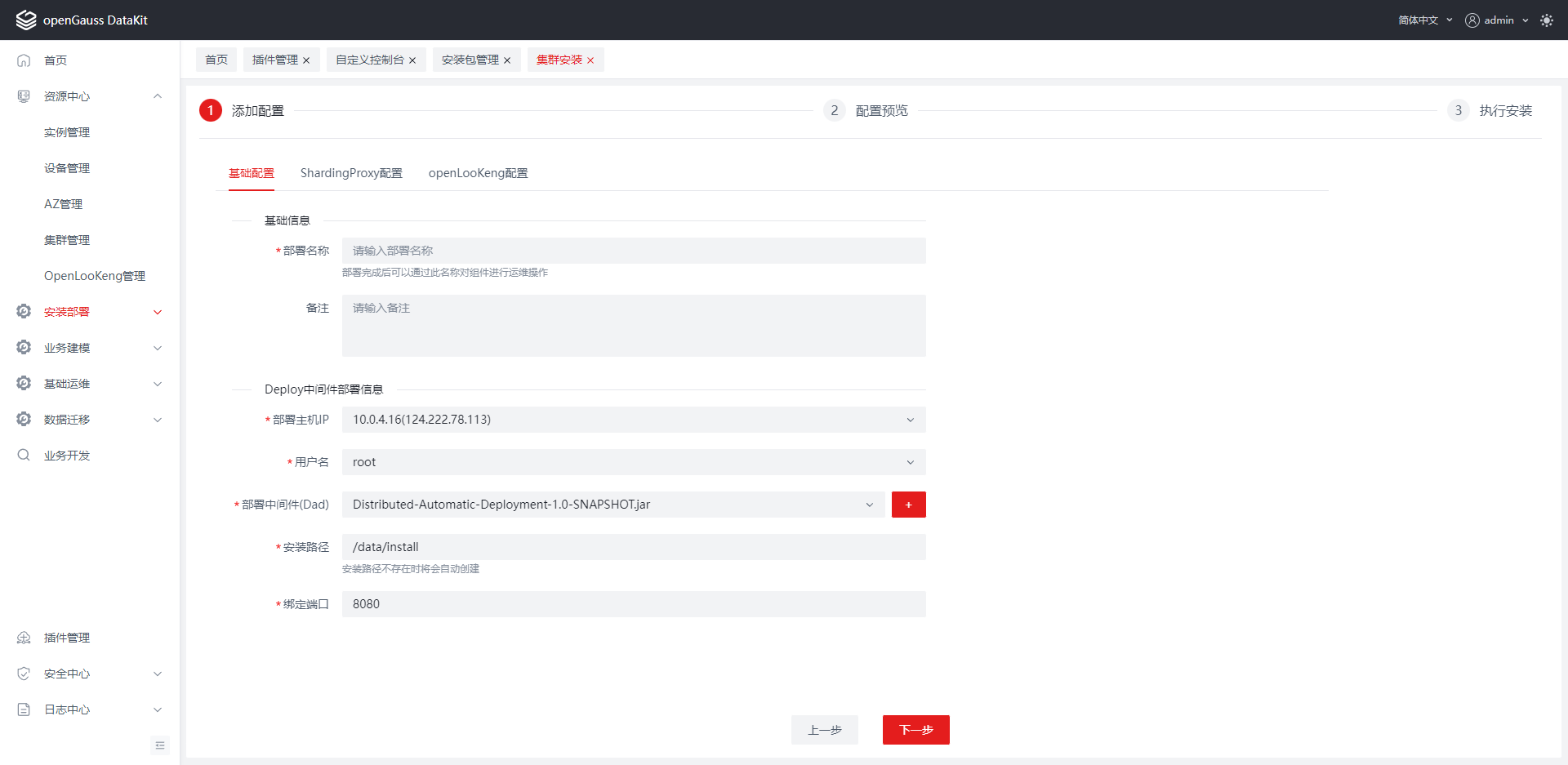Click the 安装部署 gear icon in sidebar
The height and width of the screenshot is (765, 1568).
click(23, 311)
